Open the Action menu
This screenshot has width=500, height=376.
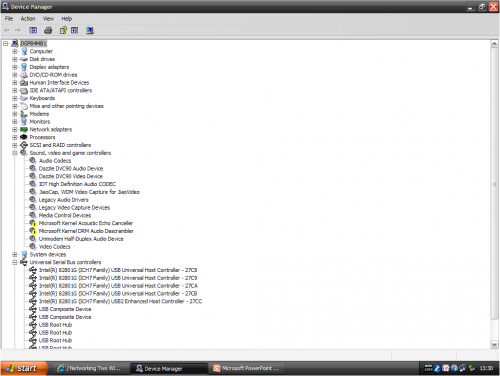click(28, 19)
